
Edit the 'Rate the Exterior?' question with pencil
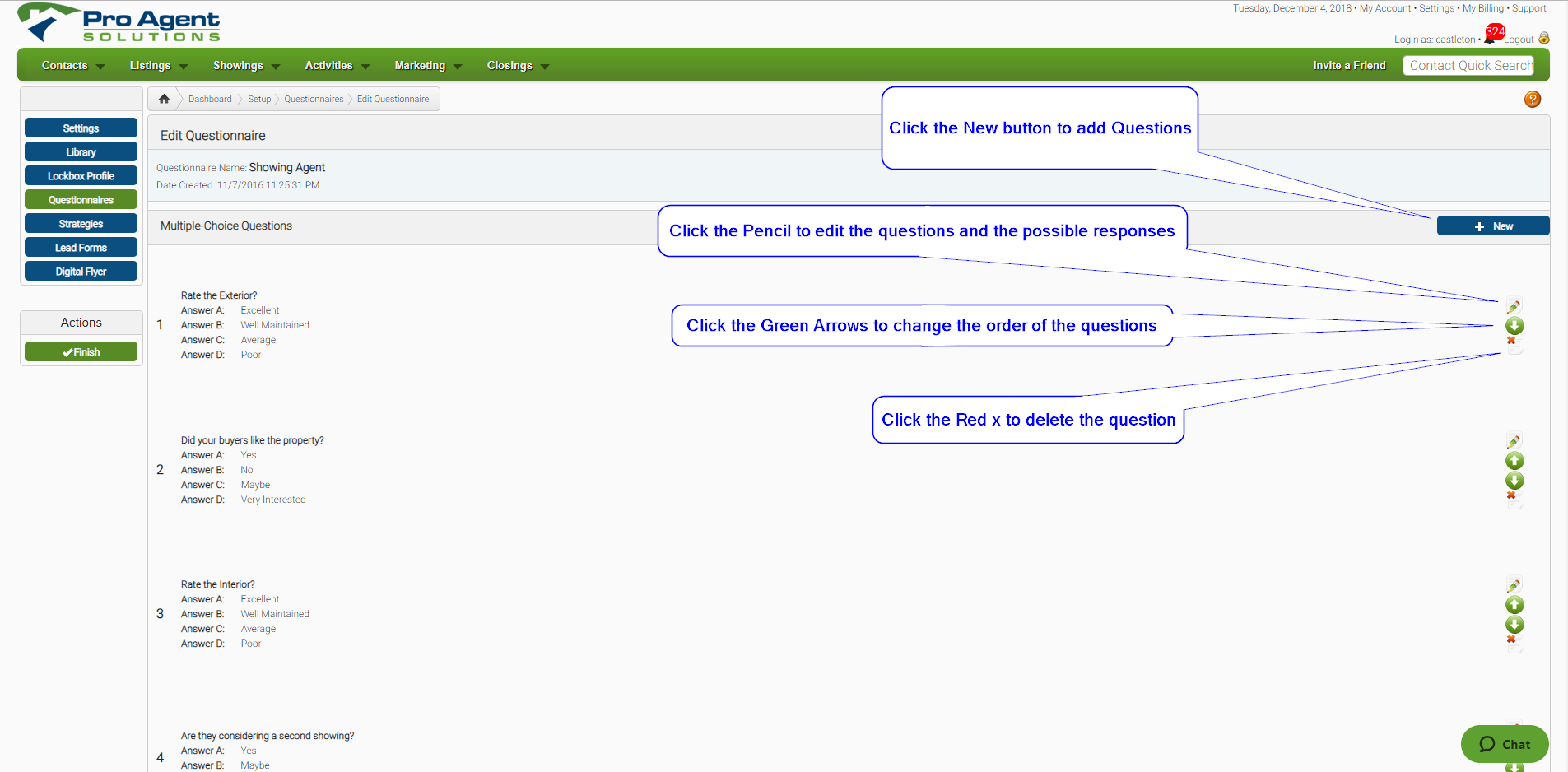click(x=1514, y=306)
